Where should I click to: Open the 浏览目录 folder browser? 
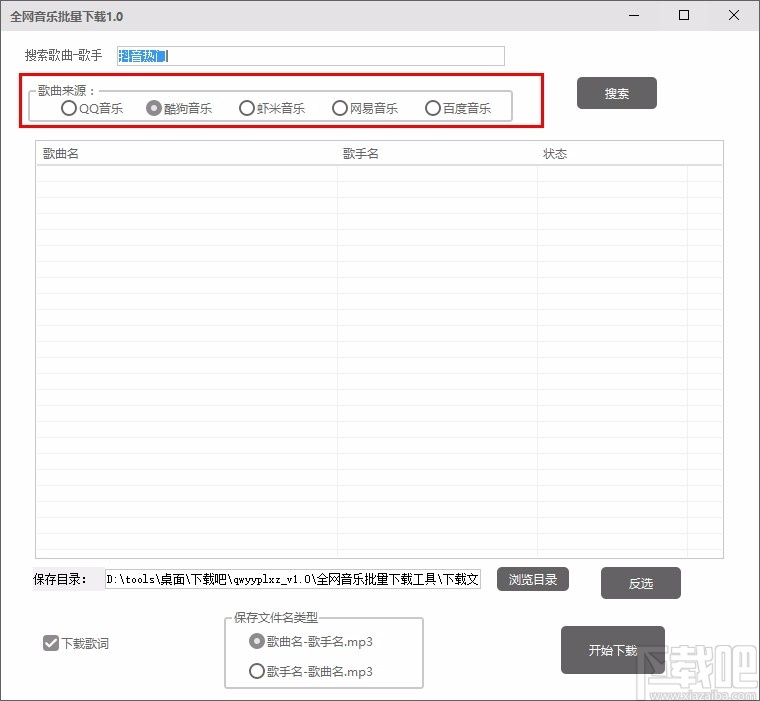[533, 579]
